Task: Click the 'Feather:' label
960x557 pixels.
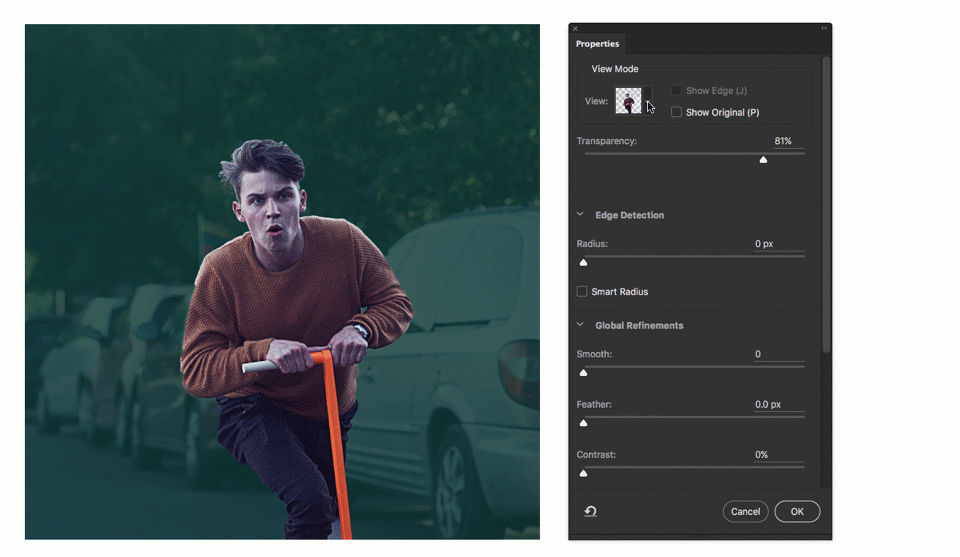Action: [593, 404]
